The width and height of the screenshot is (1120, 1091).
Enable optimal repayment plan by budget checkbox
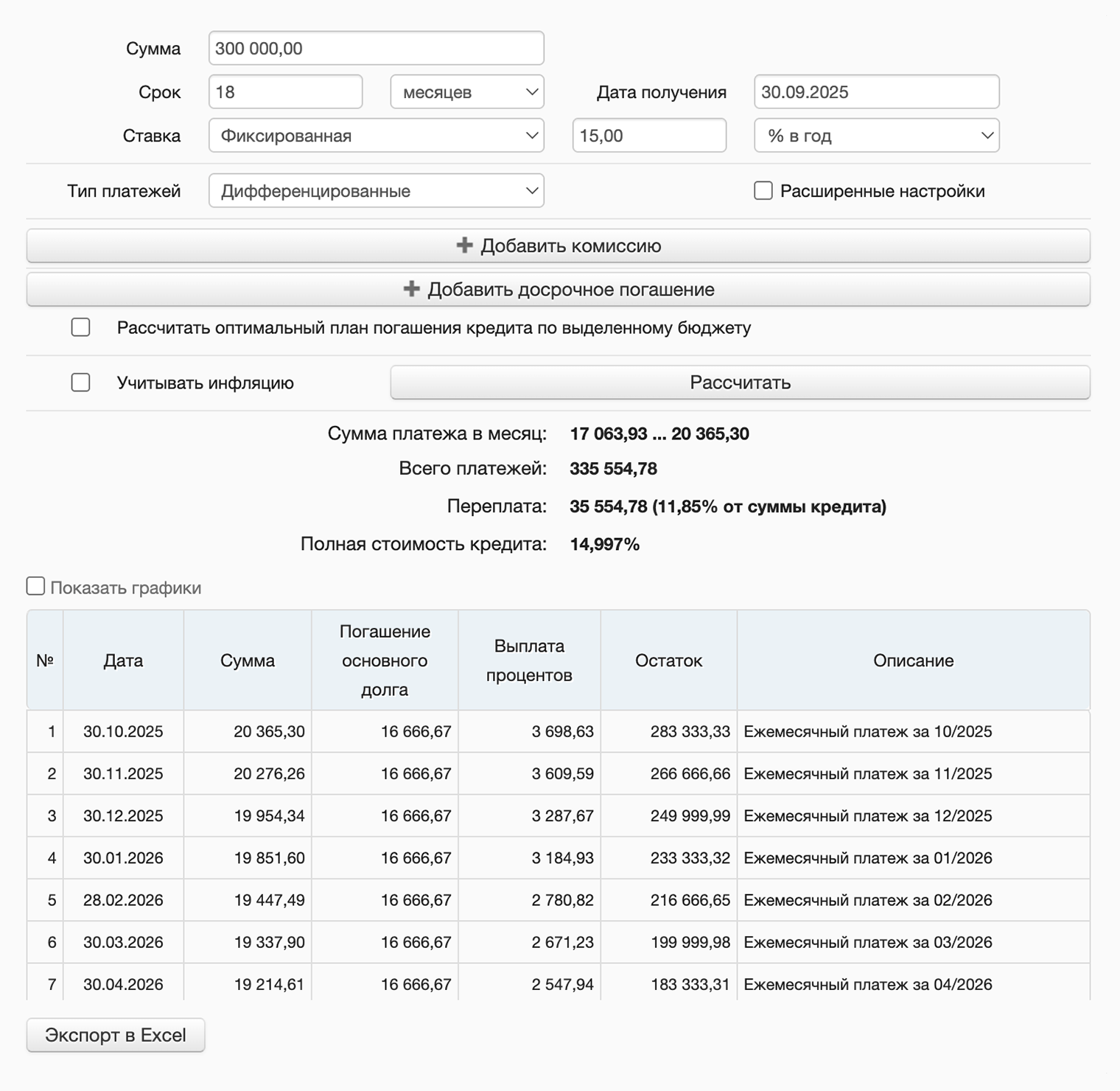(81, 327)
